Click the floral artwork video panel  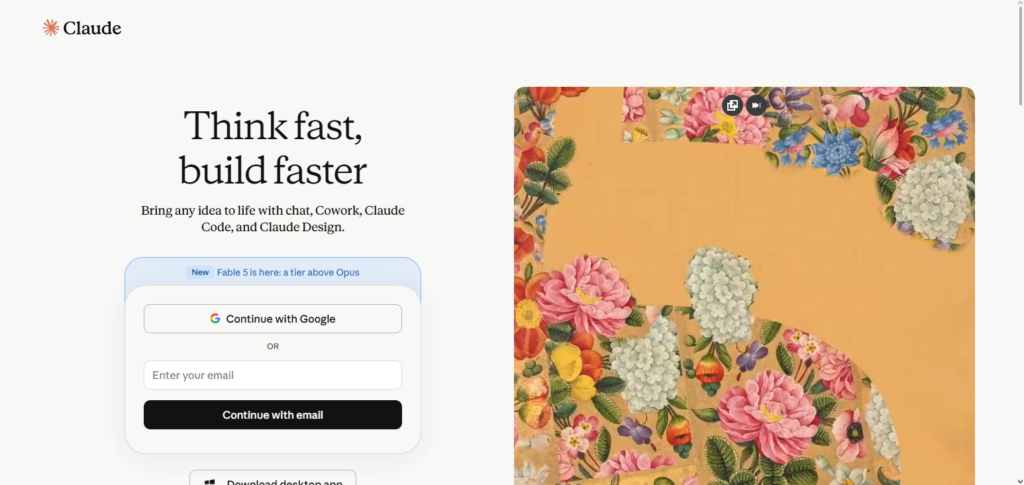[744, 286]
